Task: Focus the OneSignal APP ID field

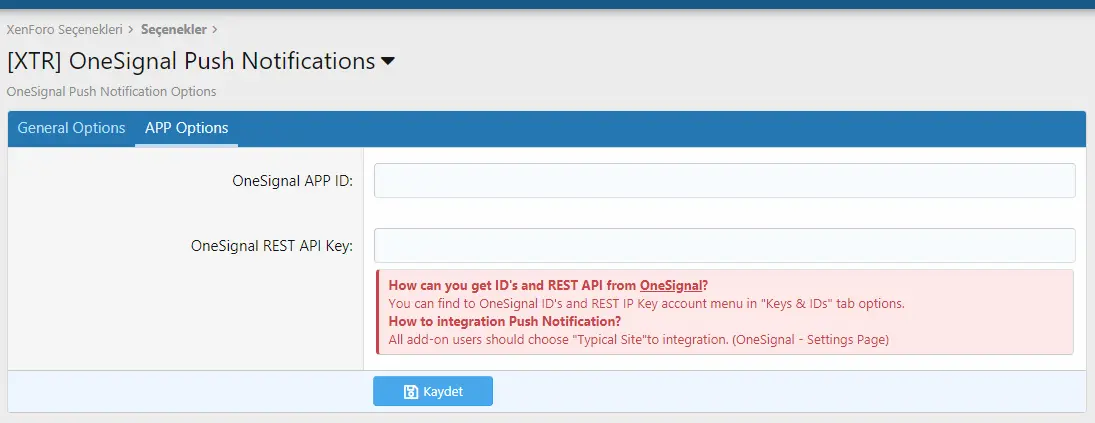Action: [724, 181]
